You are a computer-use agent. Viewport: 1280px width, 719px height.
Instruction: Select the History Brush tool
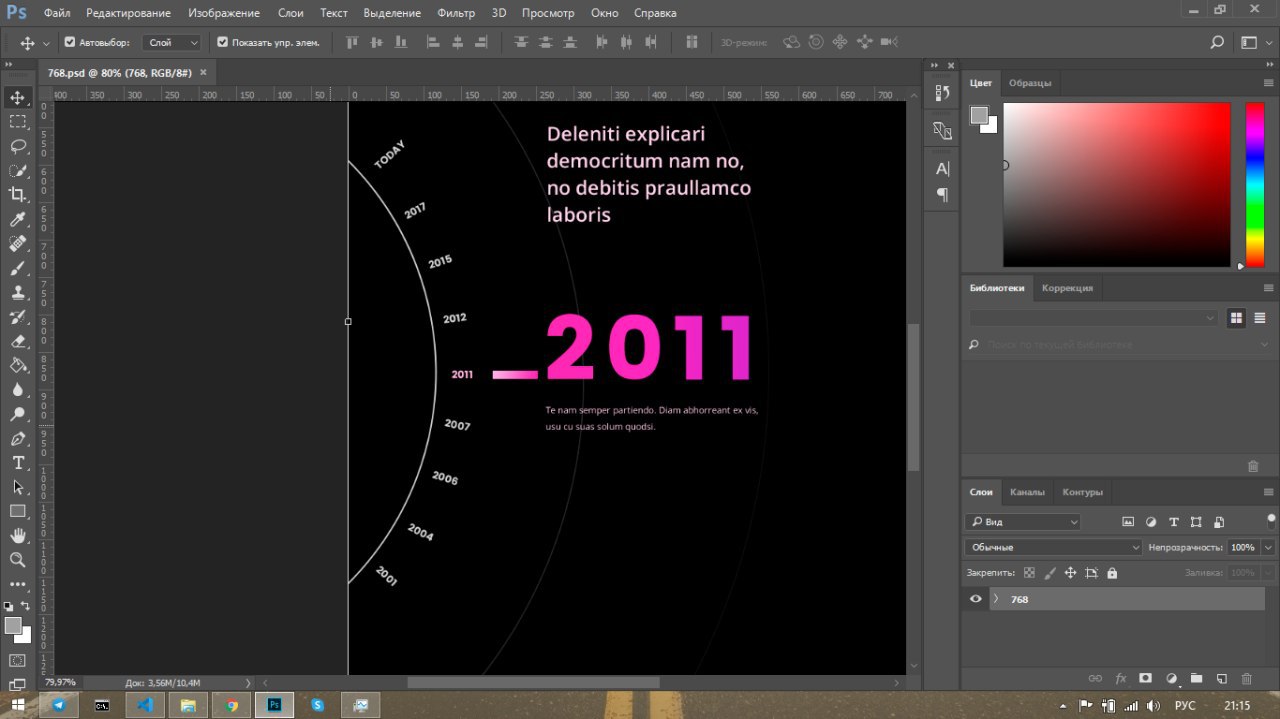tap(17, 317)
